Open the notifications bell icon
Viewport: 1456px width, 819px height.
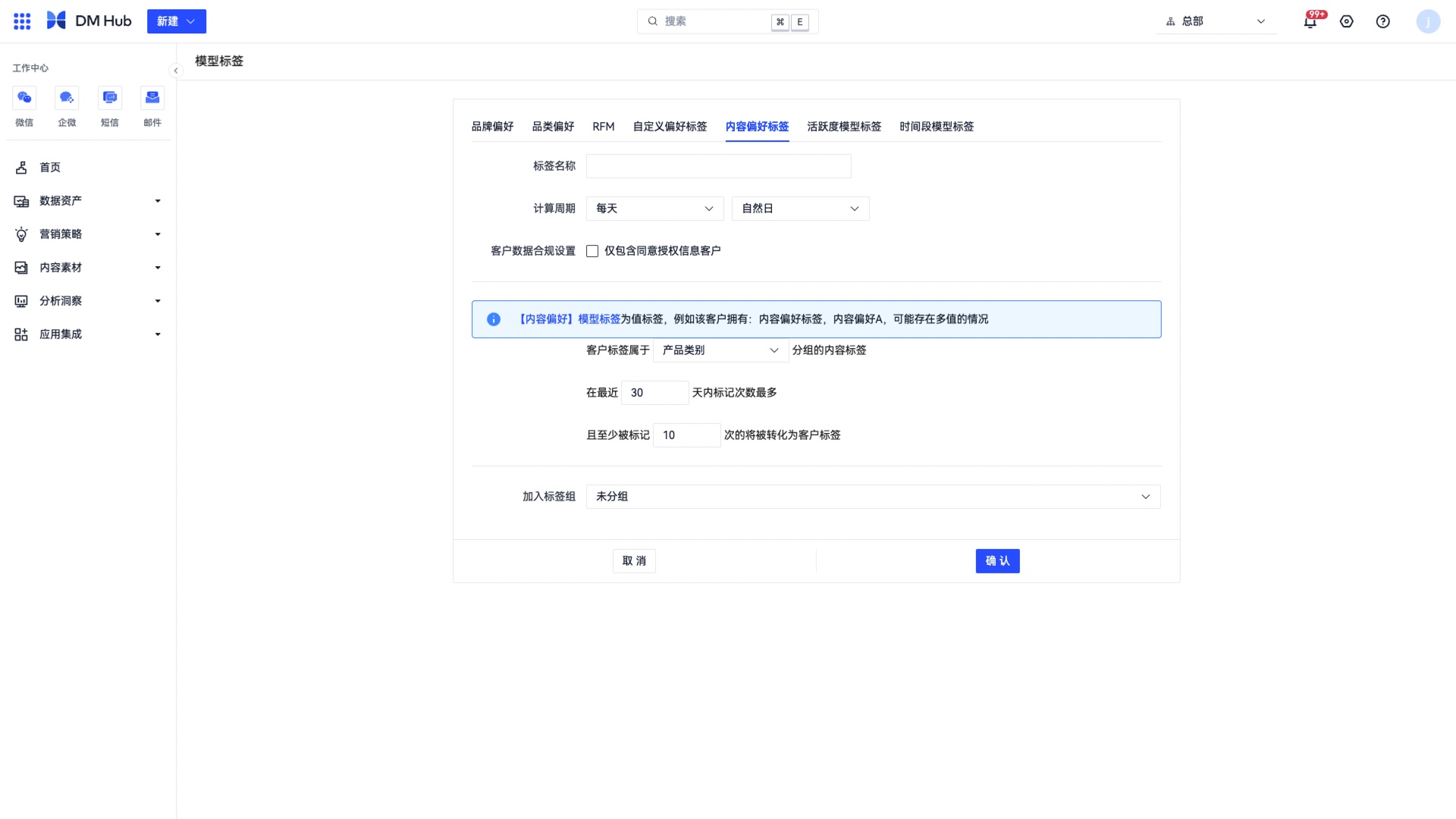[x=1310, y=22]
